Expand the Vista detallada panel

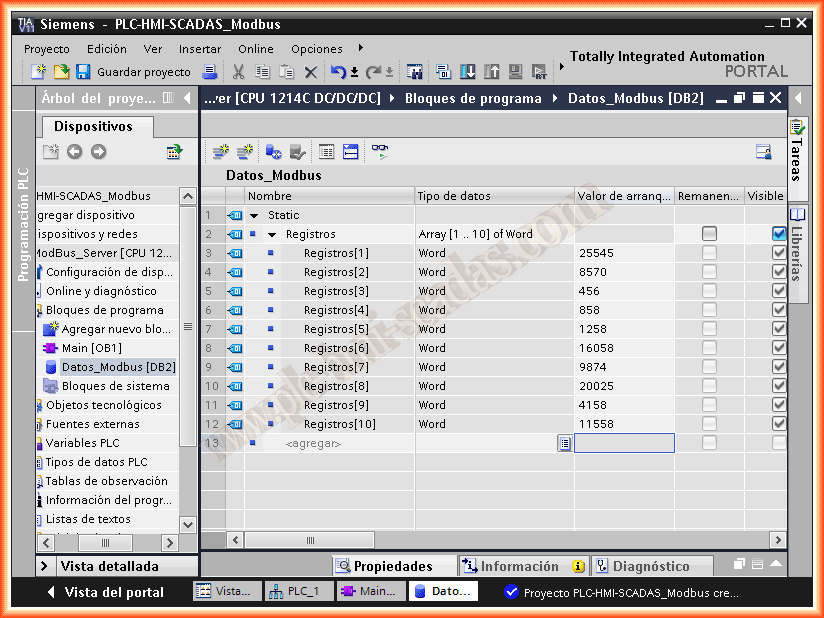pyautogui.click(x=45, y=566)
